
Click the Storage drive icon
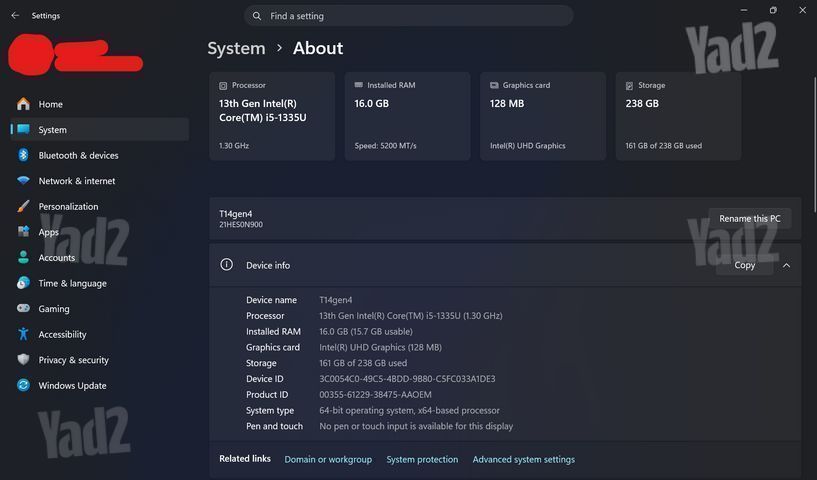pos(629,85)
